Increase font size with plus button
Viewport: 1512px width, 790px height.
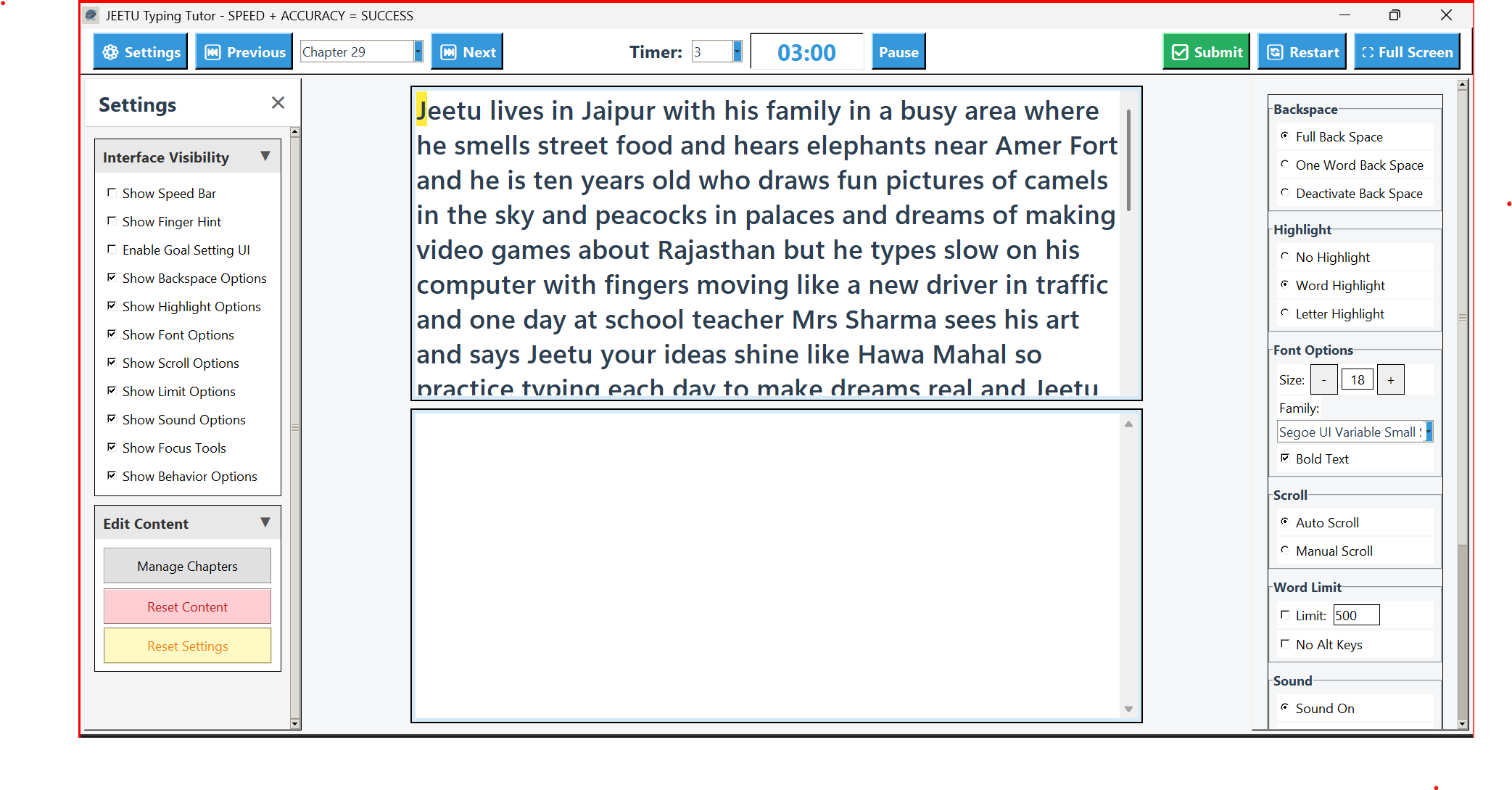click(x=1390, y=380)
